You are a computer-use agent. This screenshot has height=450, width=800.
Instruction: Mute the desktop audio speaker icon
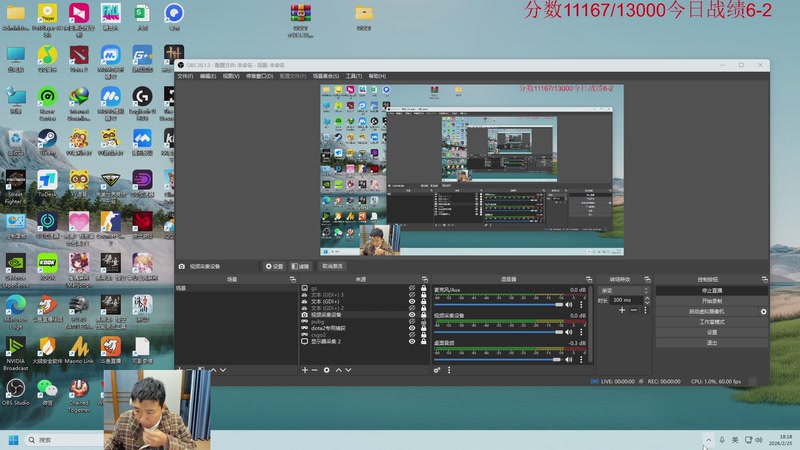point(569,359)
